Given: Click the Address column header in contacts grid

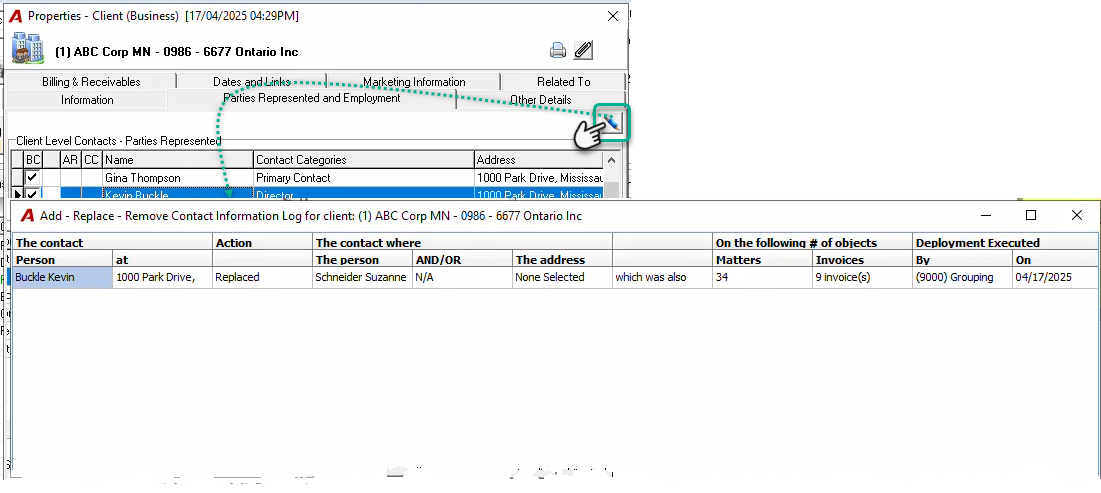Looking at the screenshot, I should coord(539,159).
